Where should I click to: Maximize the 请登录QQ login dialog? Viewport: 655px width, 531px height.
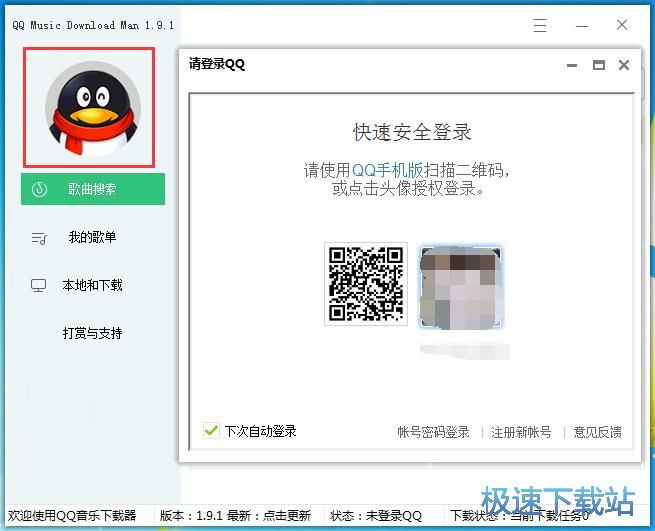[x=599, y=65]
